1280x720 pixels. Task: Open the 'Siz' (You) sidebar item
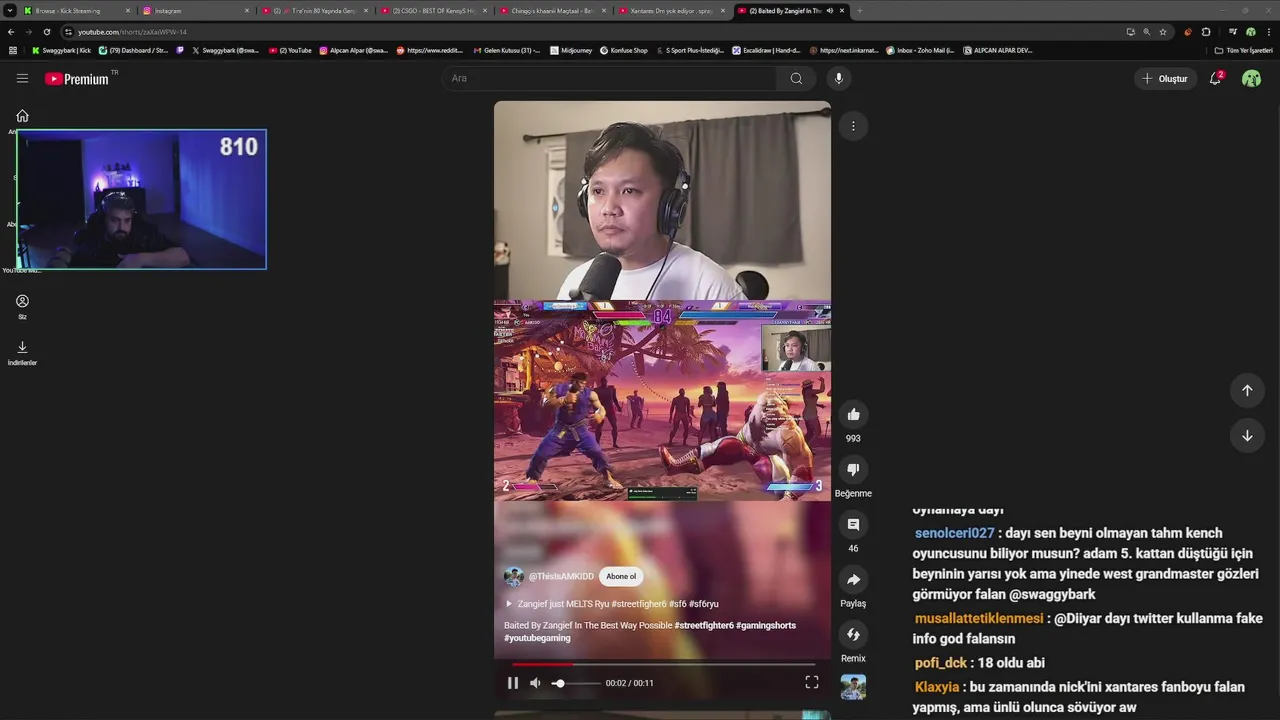(22, 306)
